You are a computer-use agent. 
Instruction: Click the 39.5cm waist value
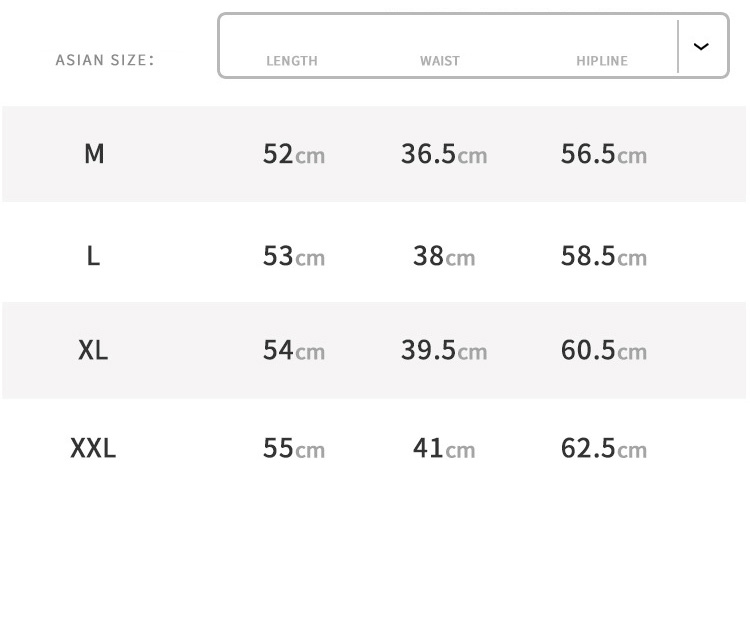[444, 350]
